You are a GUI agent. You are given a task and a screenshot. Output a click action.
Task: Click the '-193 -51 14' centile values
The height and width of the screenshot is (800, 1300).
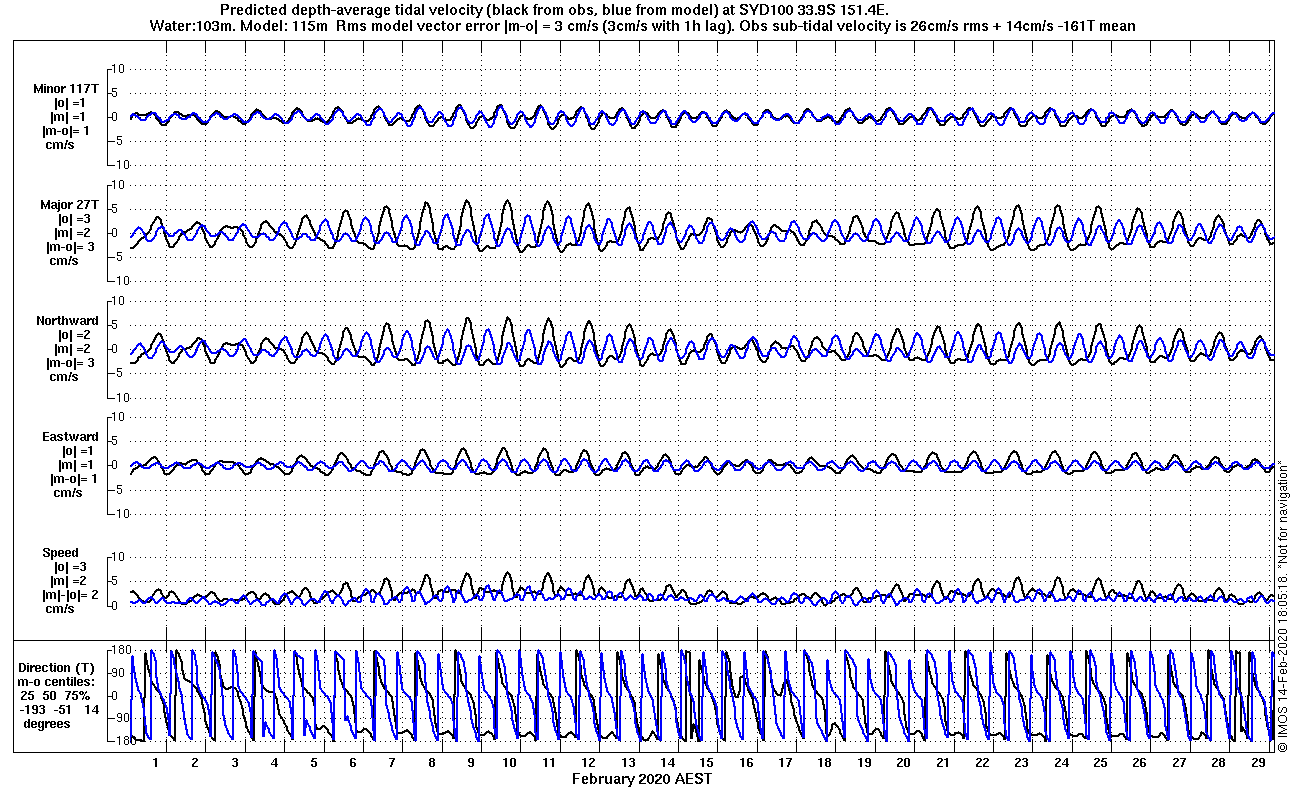(x=59, y=709)
